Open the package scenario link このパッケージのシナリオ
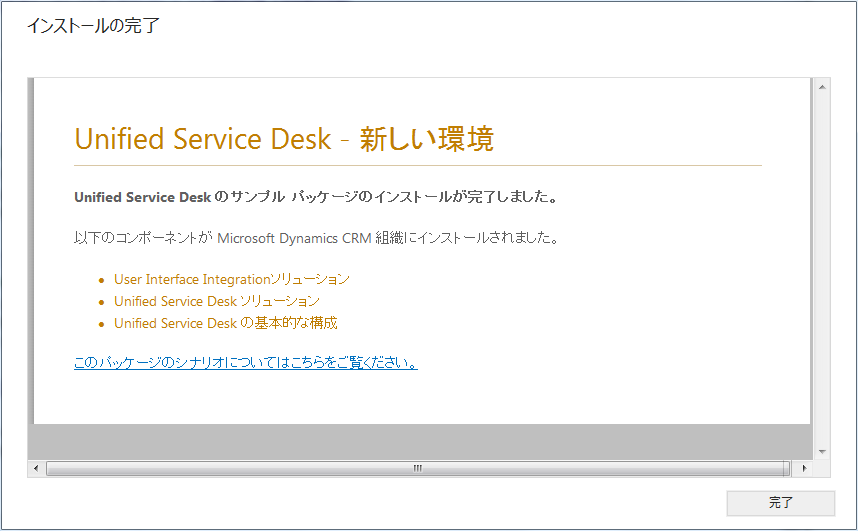This screenshot has width=858, height=531. tap(246, 362)
